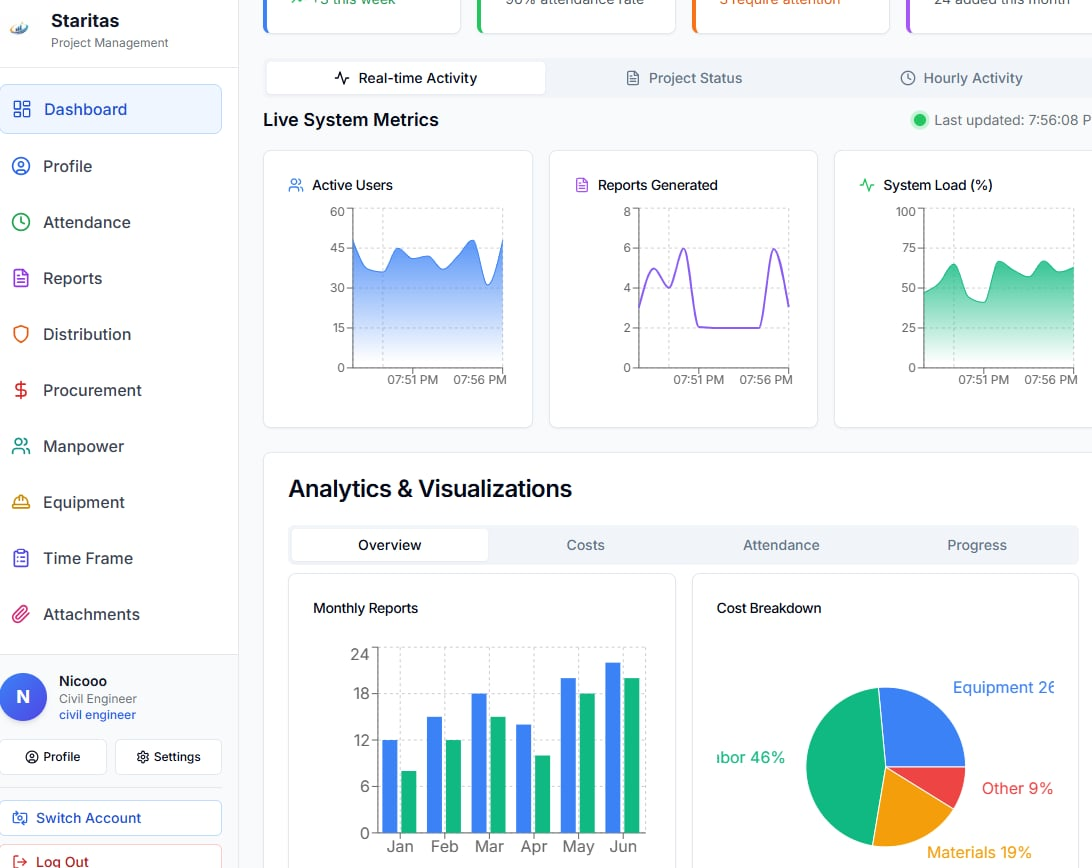Switch to the Attendance analytics tab
Image resolution: width=1092 pixels, height=868 pixels.
[781, 545]
